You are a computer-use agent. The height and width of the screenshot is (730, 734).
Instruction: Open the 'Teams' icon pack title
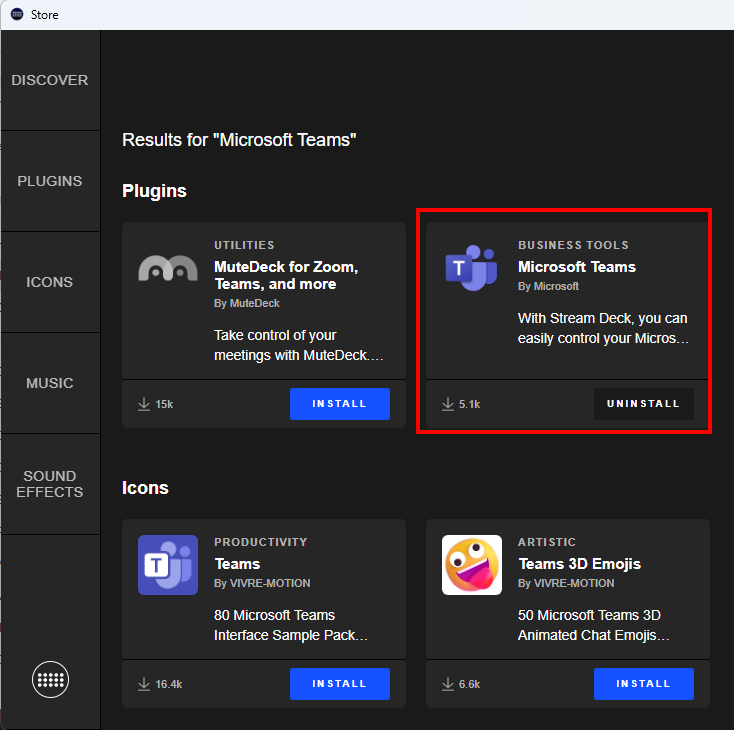(x=237, y=564)
